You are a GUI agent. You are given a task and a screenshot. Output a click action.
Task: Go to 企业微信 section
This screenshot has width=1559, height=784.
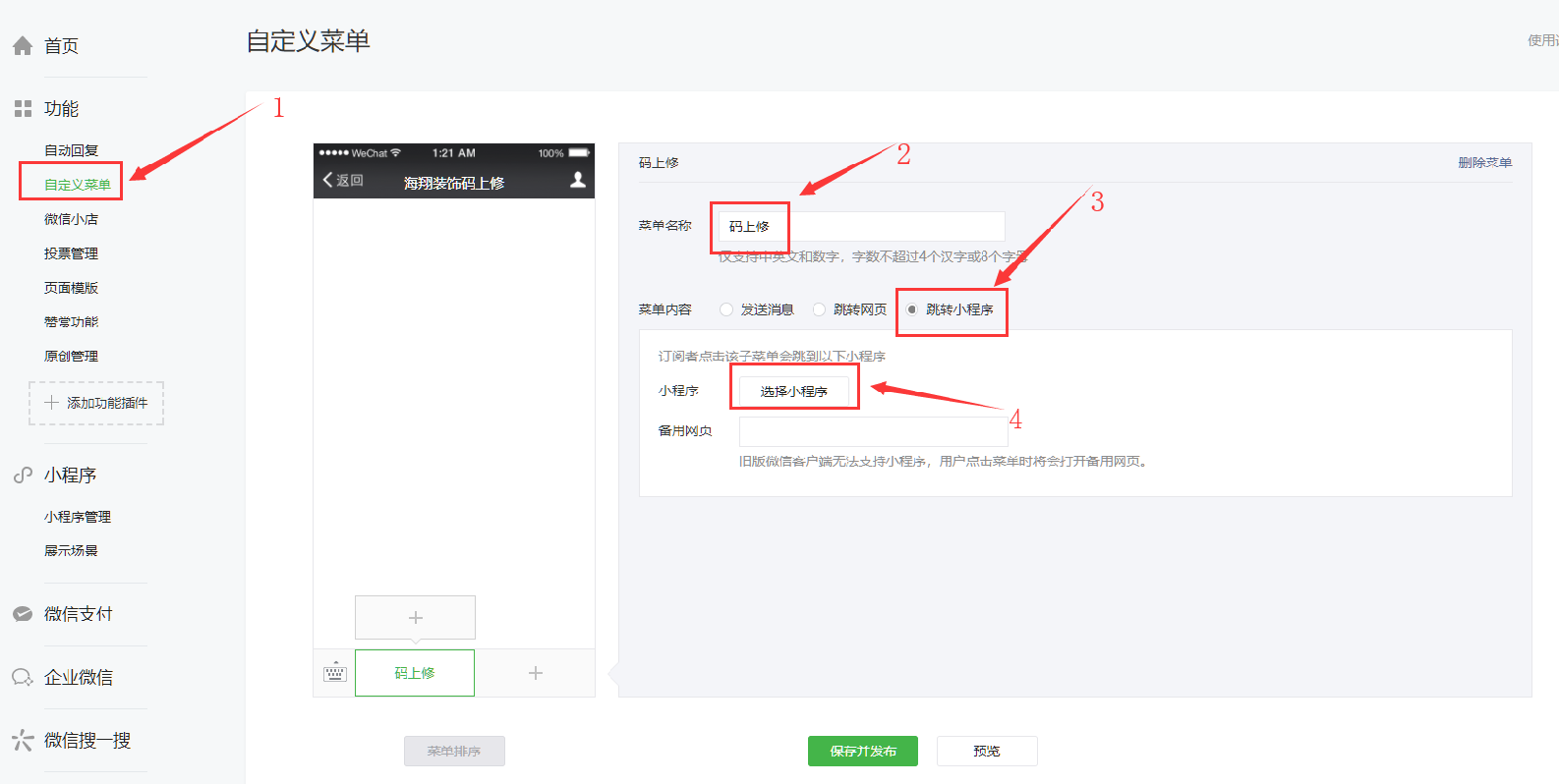click(79, 677)
